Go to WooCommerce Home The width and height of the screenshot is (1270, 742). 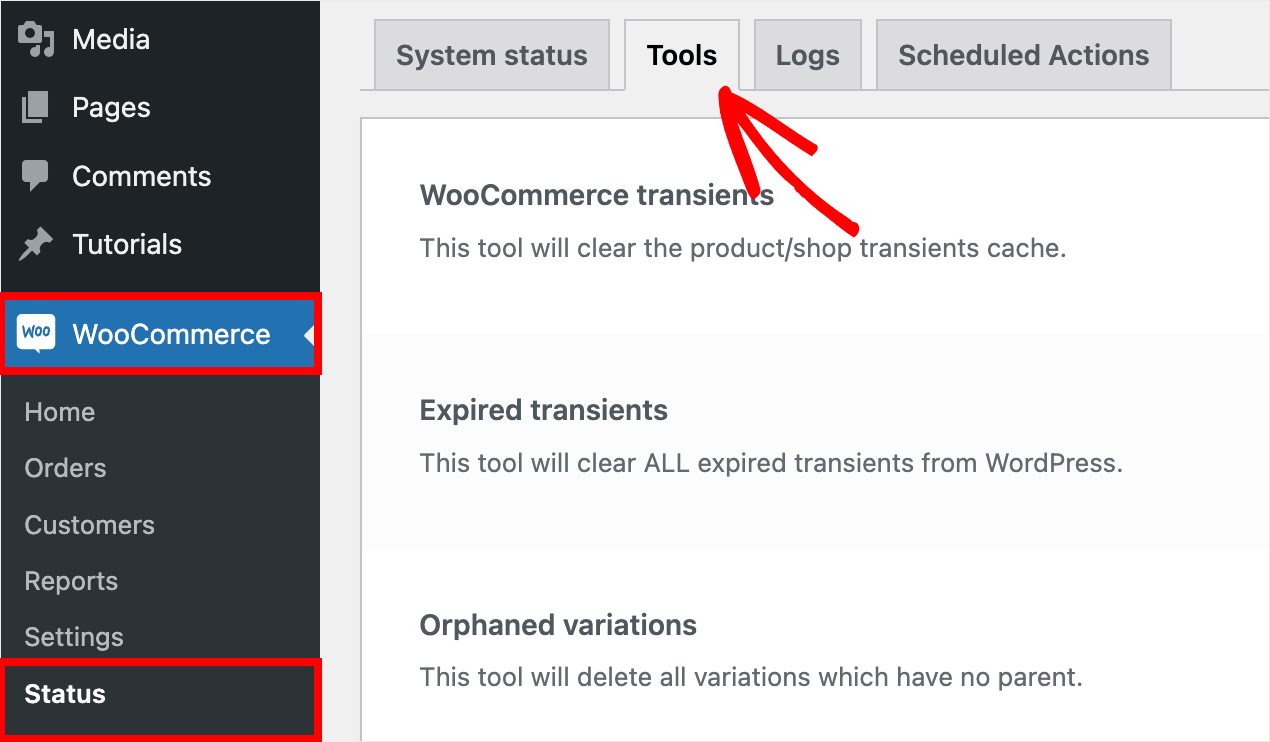[59, 411]
